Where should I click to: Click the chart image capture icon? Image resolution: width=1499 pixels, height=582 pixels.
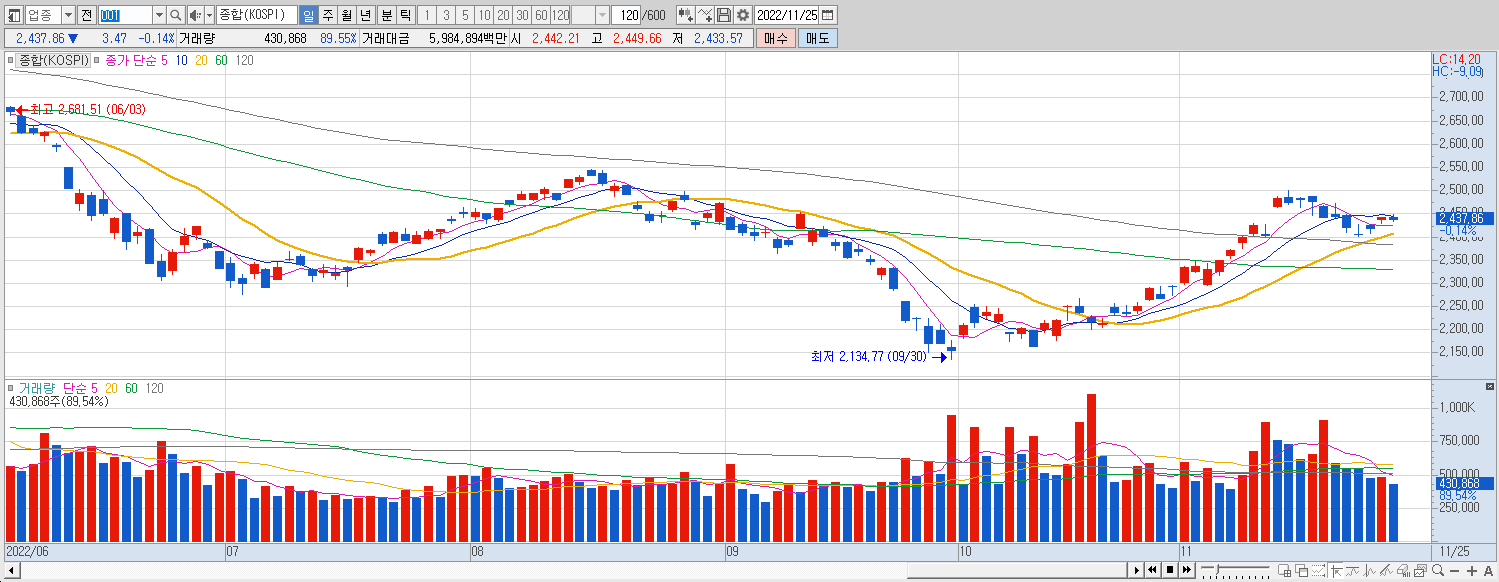tap(1420, 571)
